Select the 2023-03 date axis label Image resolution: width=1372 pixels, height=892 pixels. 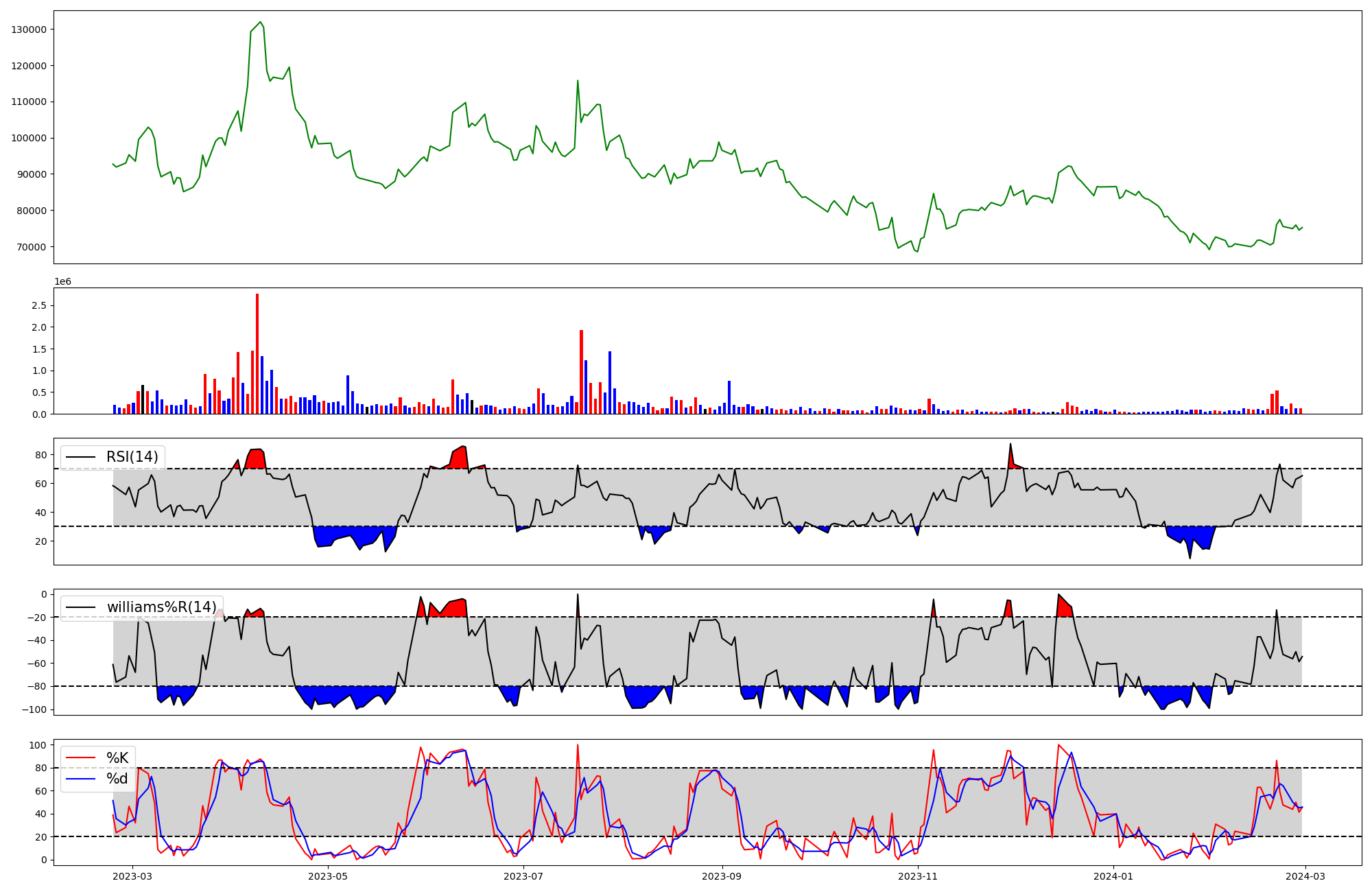click(132, 876)
